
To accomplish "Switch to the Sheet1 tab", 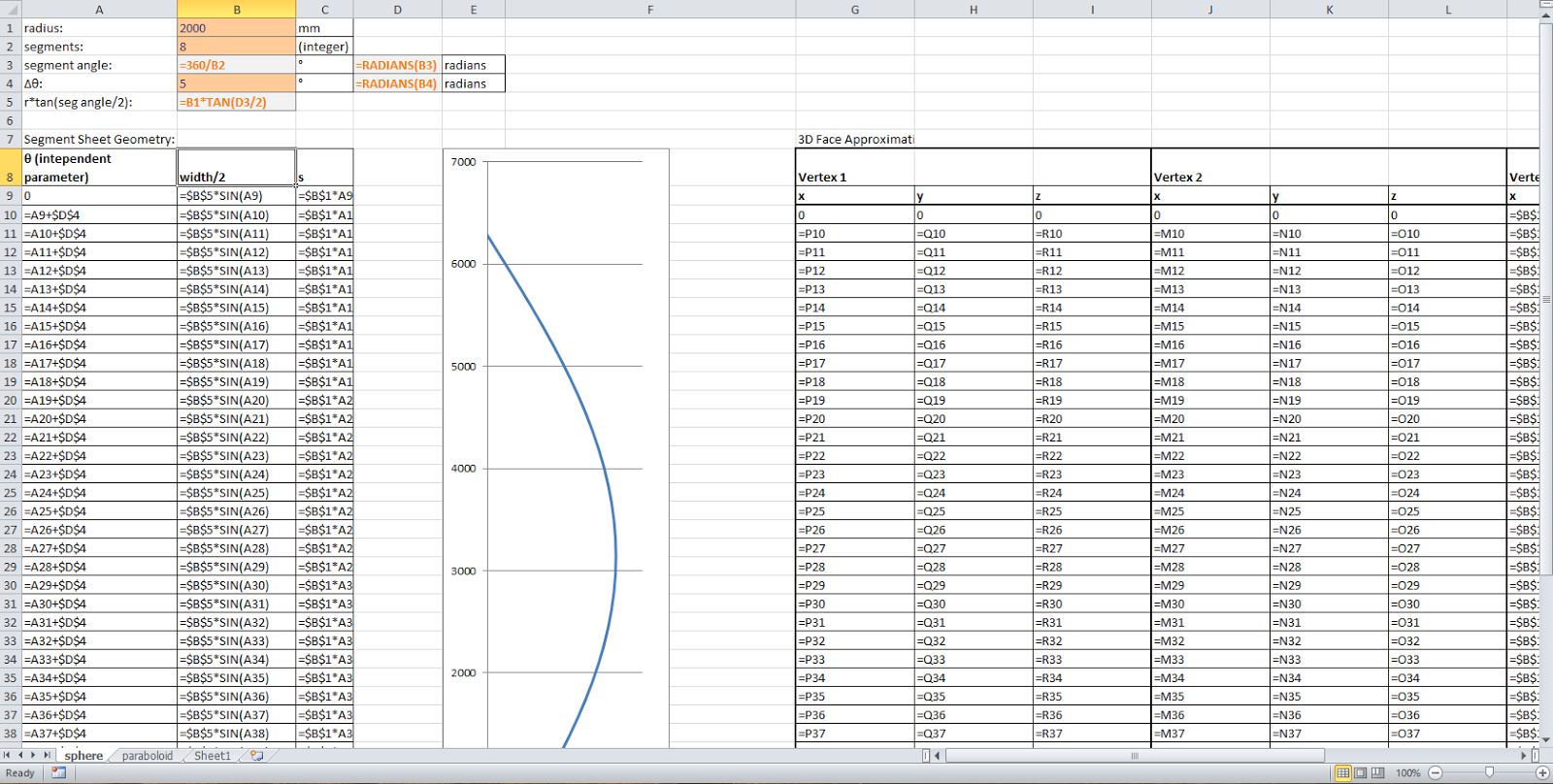I will click(213, 756).
